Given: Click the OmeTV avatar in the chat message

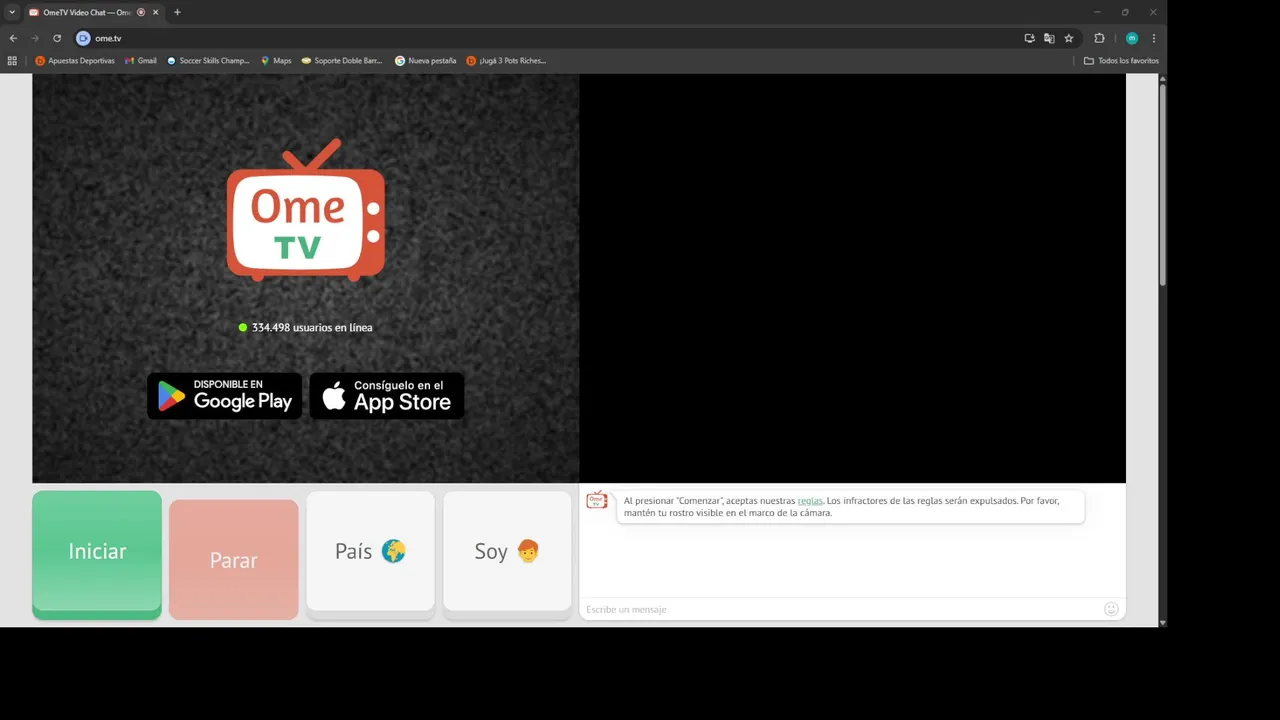Looking at the screenshot, I should [597, 500].
